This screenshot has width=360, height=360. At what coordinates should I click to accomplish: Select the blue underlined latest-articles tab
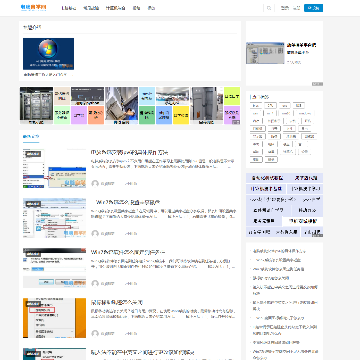pos(31,137)
